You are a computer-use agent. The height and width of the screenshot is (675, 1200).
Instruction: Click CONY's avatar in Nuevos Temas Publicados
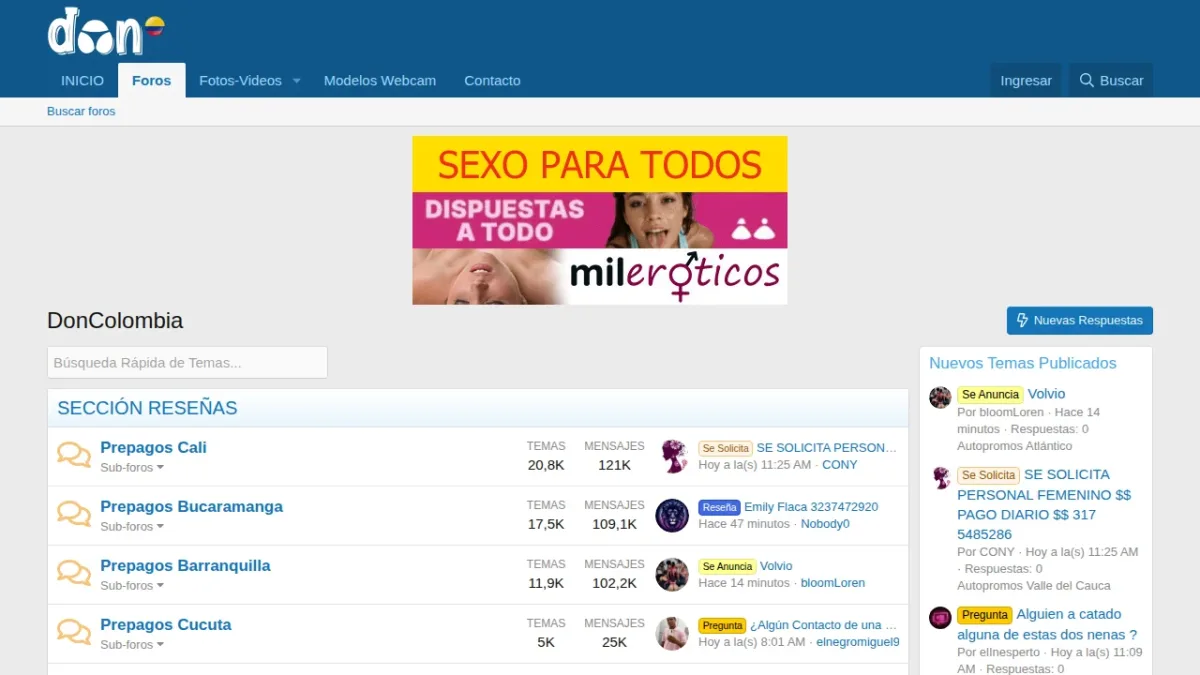(x=940, y=477)
